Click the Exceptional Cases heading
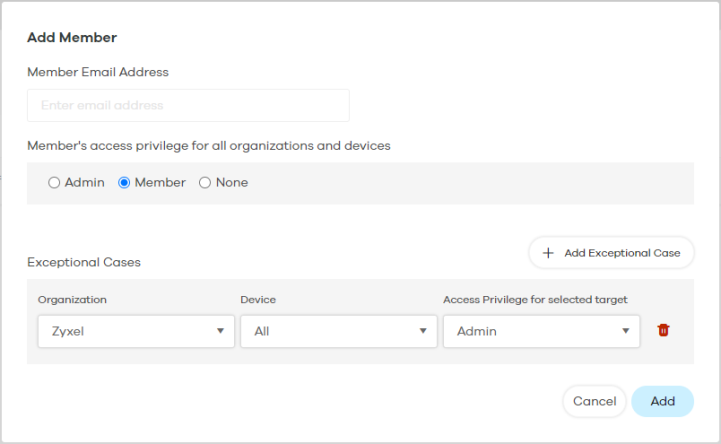This screenshot has height=444, width=721. click(x=83, y=263)
